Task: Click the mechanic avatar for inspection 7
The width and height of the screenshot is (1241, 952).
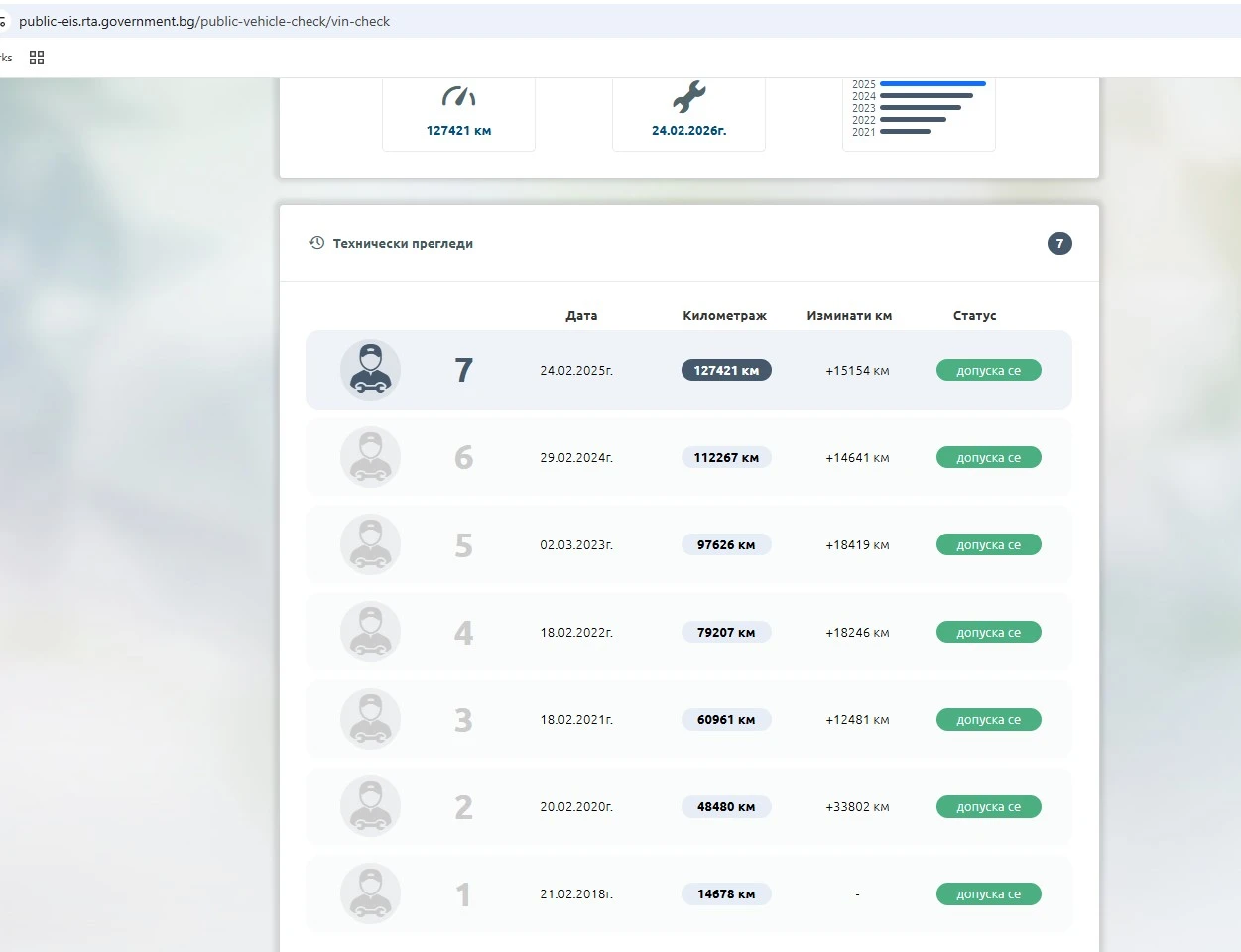Action: pos(370,370)
